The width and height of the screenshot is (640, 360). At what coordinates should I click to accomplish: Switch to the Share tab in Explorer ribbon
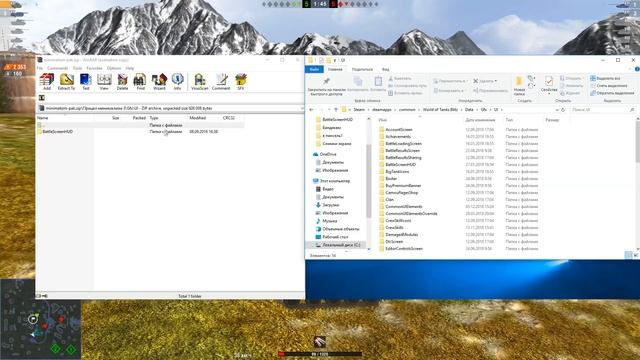pos(362,69)
